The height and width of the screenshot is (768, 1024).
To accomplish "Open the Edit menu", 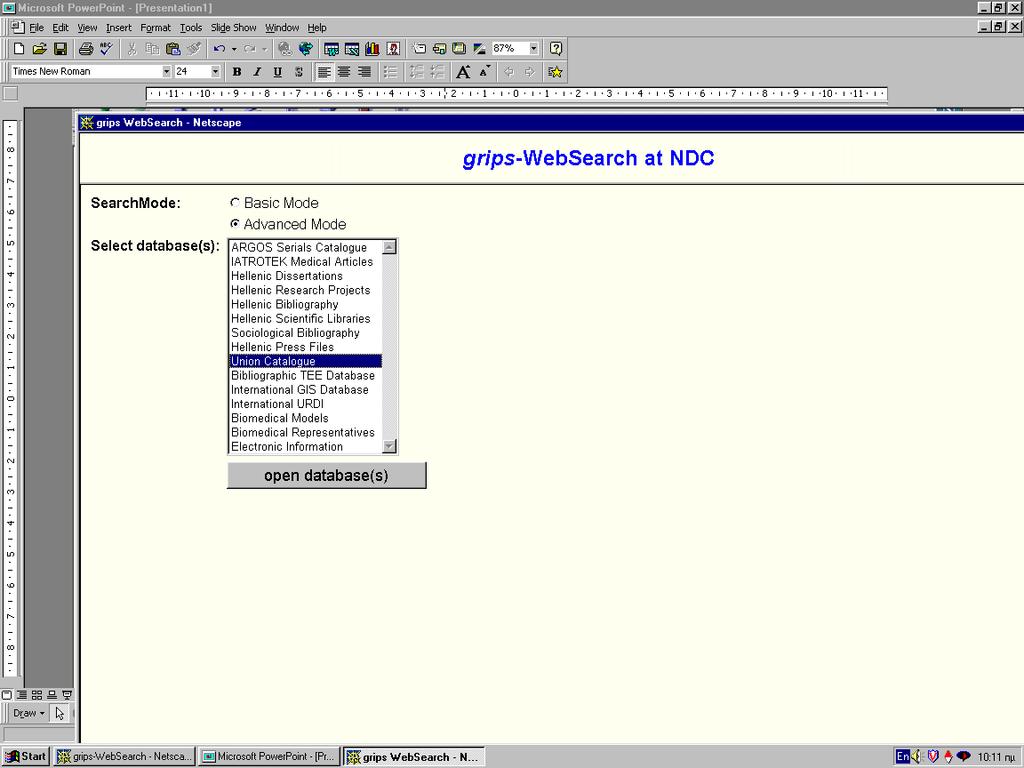I will coord(61,27).
